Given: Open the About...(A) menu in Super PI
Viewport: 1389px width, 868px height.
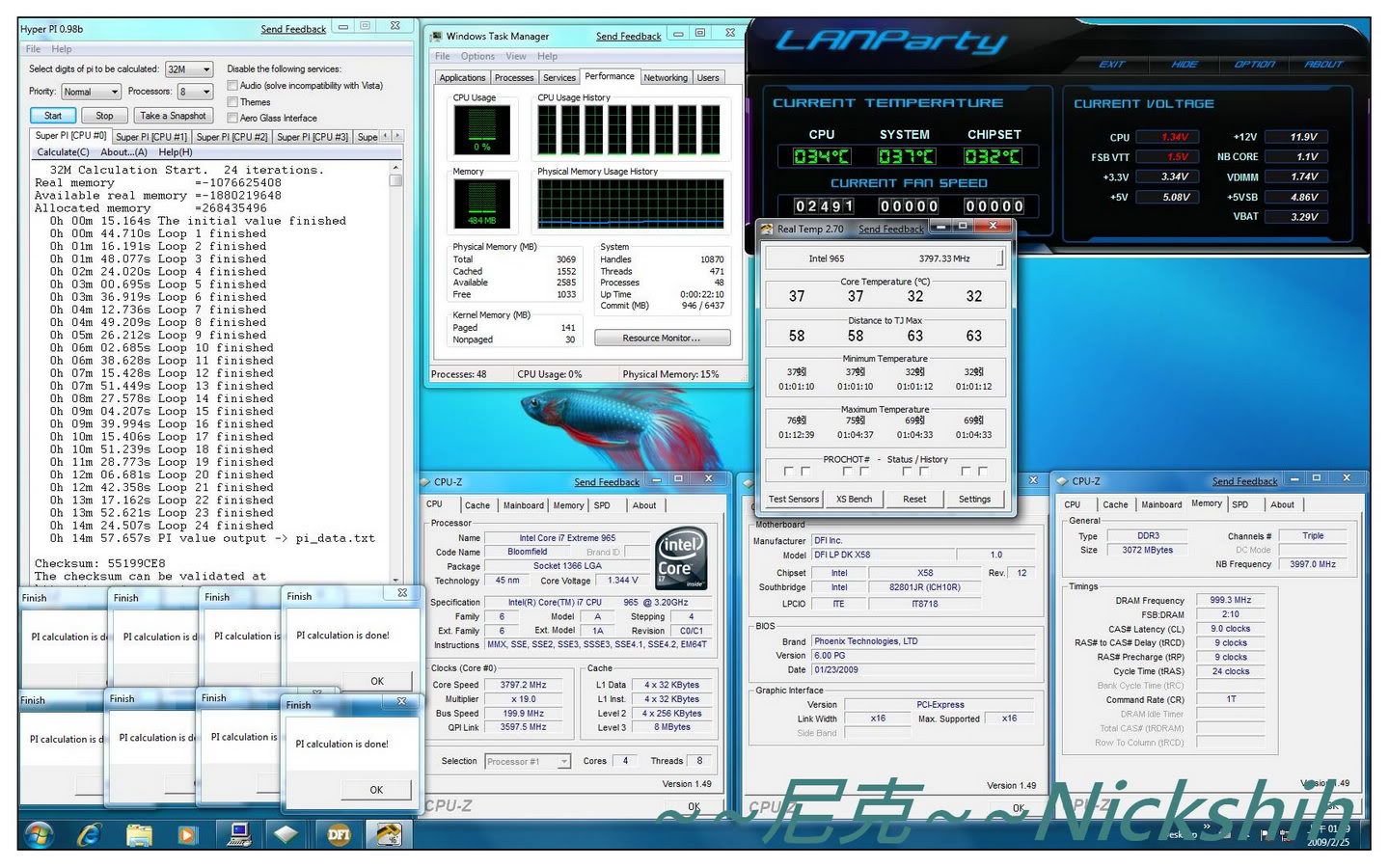Looking at the screenshot, I should (x=124, y=152).
